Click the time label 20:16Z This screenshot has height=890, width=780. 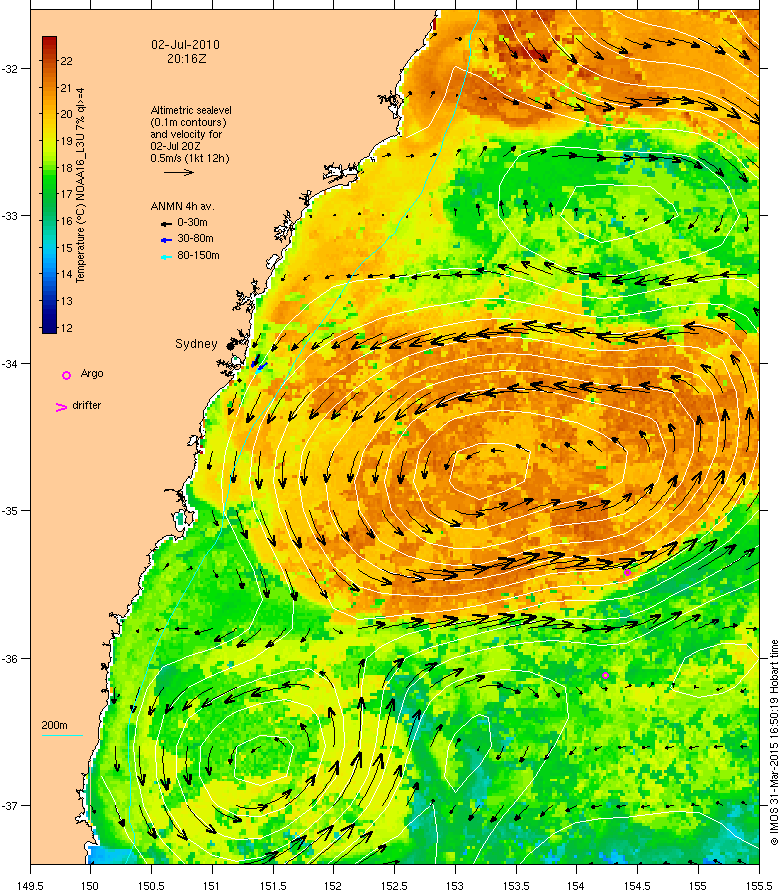(x=187, y=58)
